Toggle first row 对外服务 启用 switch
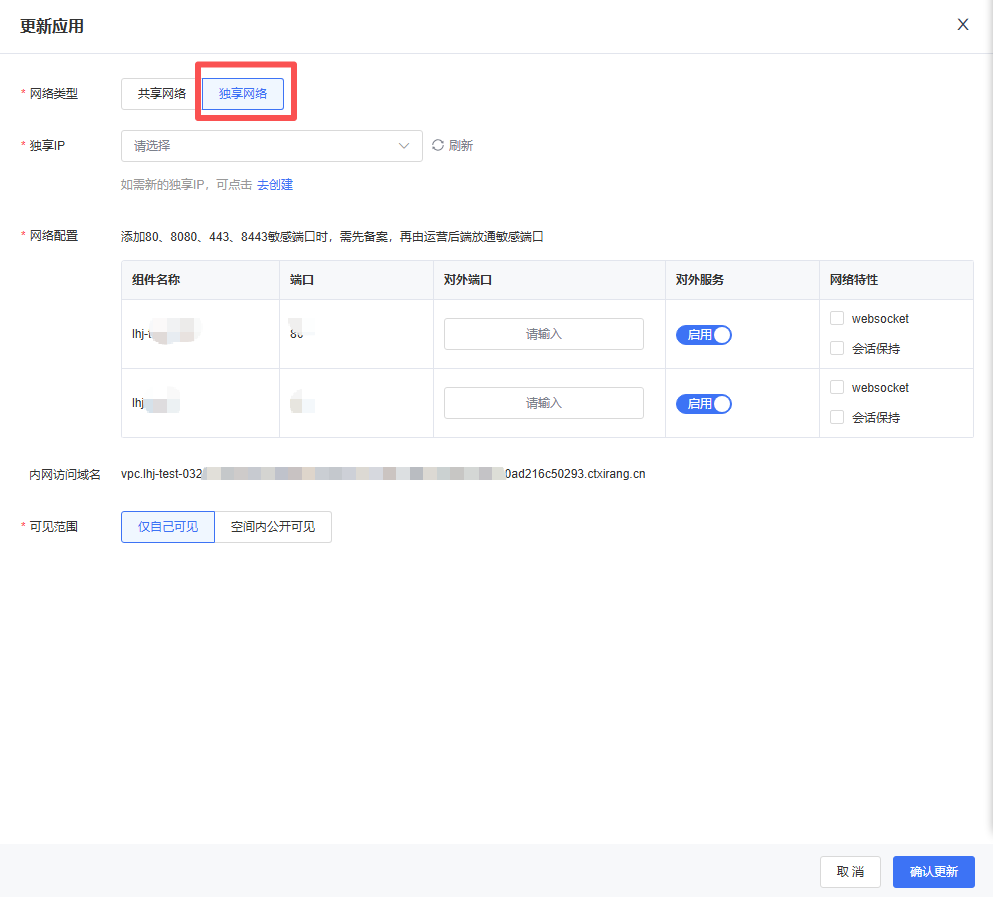 [704, 335]
